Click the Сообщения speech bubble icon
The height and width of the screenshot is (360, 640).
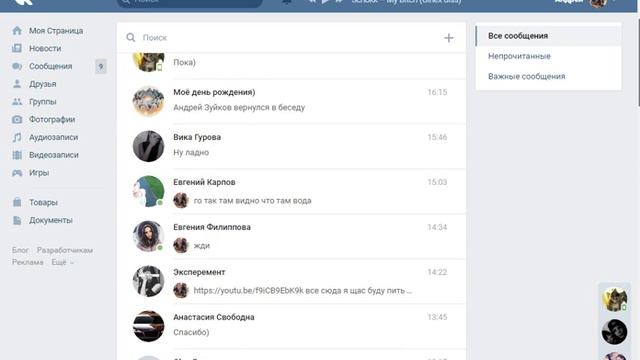pyautogui.click(x=17, y=66)
